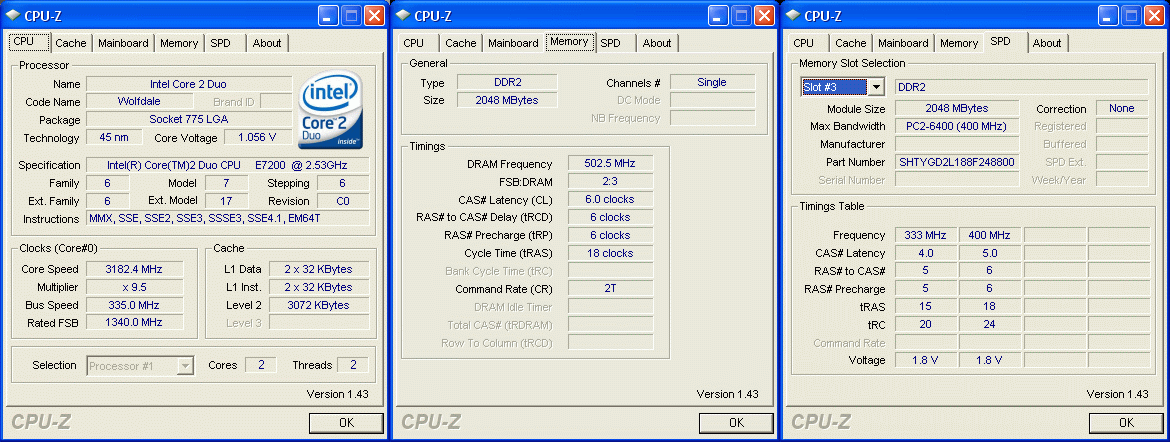Viewport: 1170px width, 442px height.
Task: Open Memory tab in the right window
Action: click(959, 43)
